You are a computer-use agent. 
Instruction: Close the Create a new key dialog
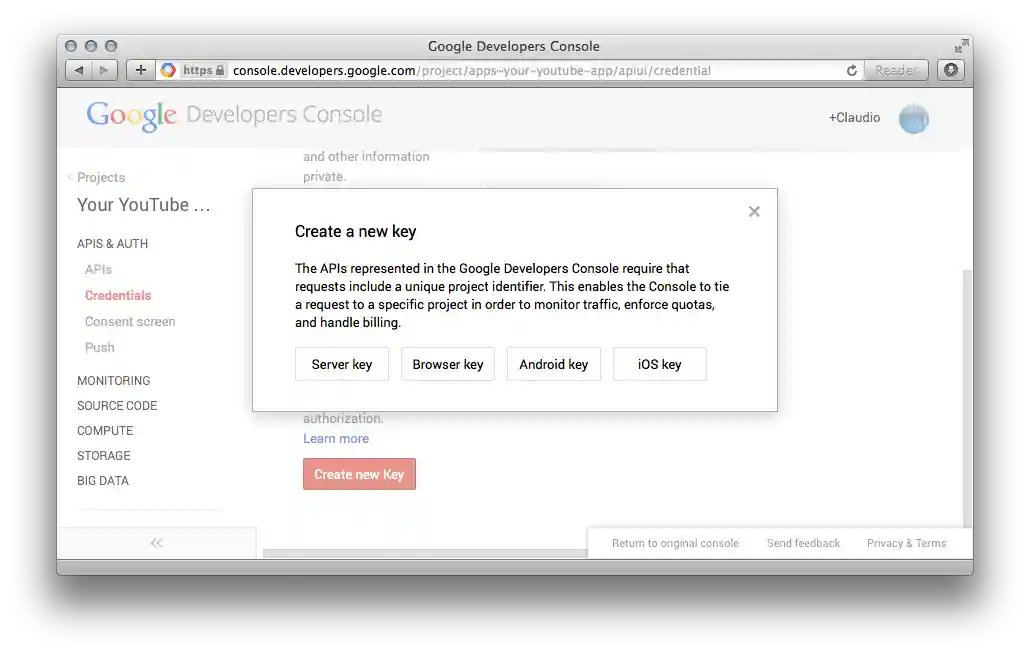pyautogui.click(x=754, y=211)
